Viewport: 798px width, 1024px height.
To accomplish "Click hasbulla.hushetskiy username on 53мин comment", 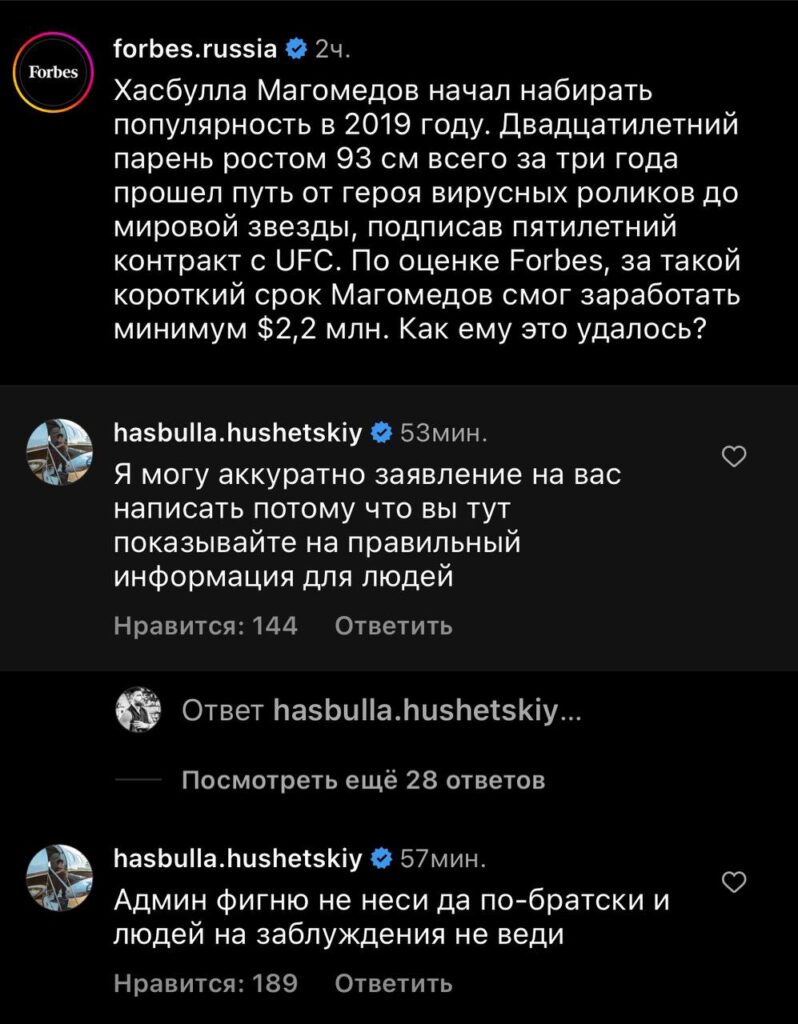I will pos(238,432).
